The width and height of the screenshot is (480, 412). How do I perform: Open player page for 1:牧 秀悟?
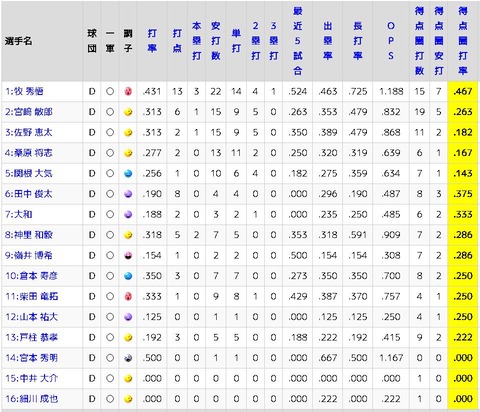(x=24, y=91)
